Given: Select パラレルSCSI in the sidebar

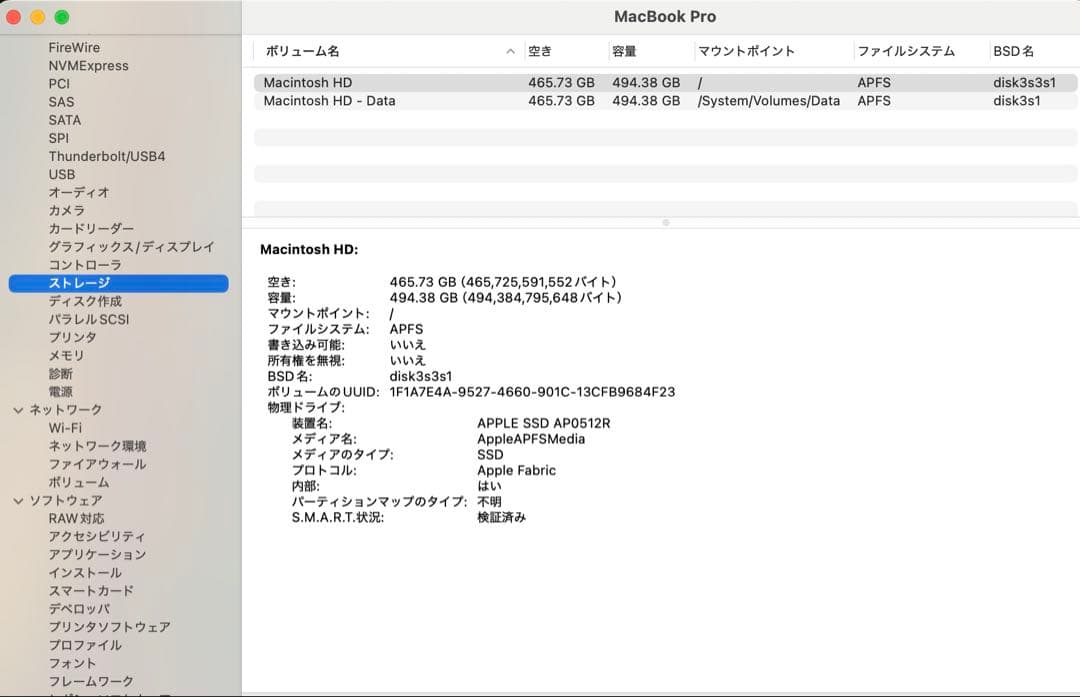Looking at the screenshot, I should (x=89, y=320).
